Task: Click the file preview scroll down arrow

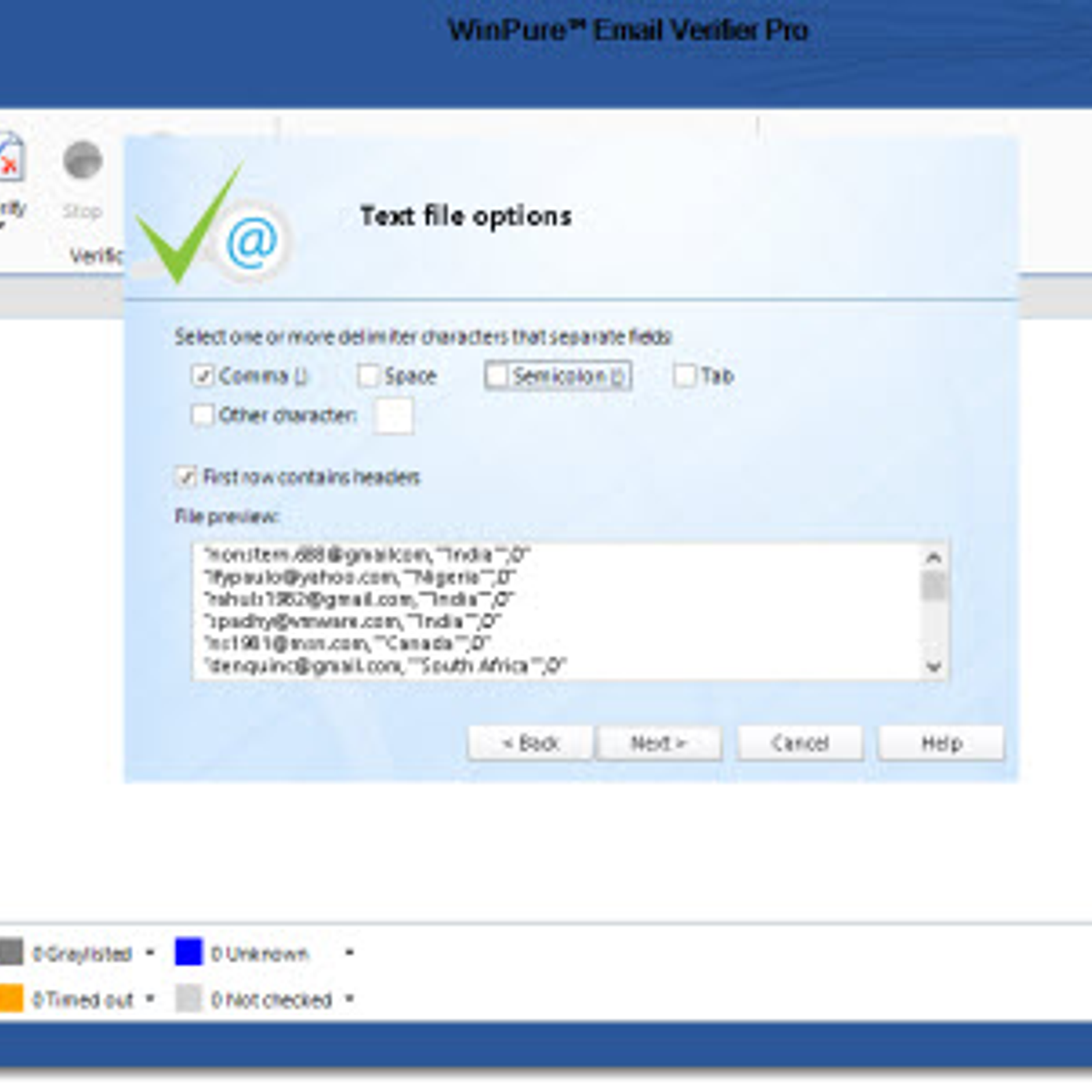Action: pyautogui.click(x=934, y=666)
